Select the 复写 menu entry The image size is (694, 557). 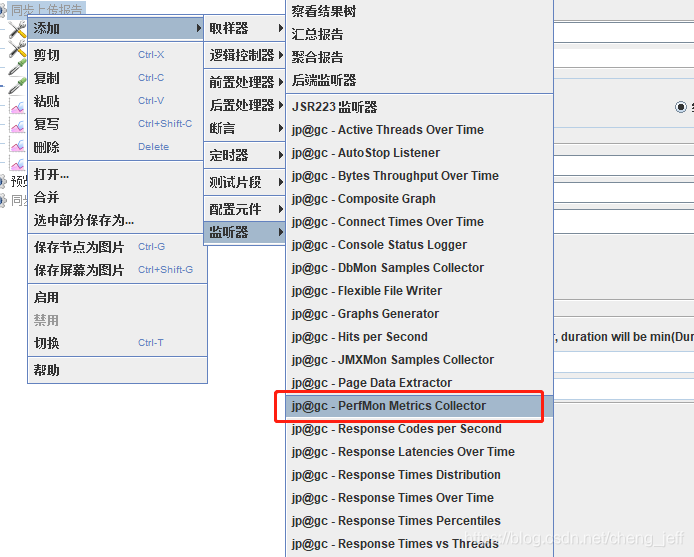click(116, 124)
